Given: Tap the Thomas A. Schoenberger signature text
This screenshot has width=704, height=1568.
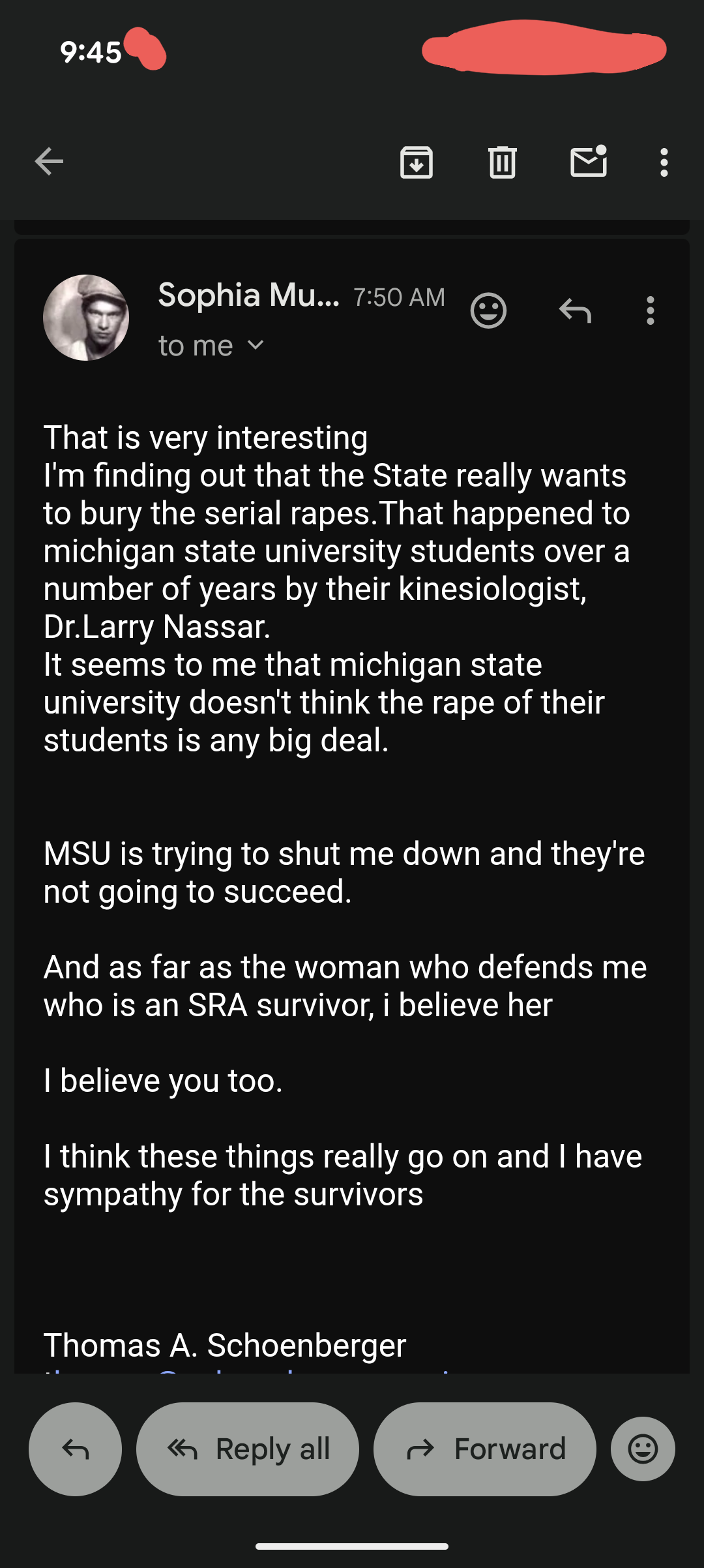Looking at the screenshot, I should click(x=225, y=1345).
